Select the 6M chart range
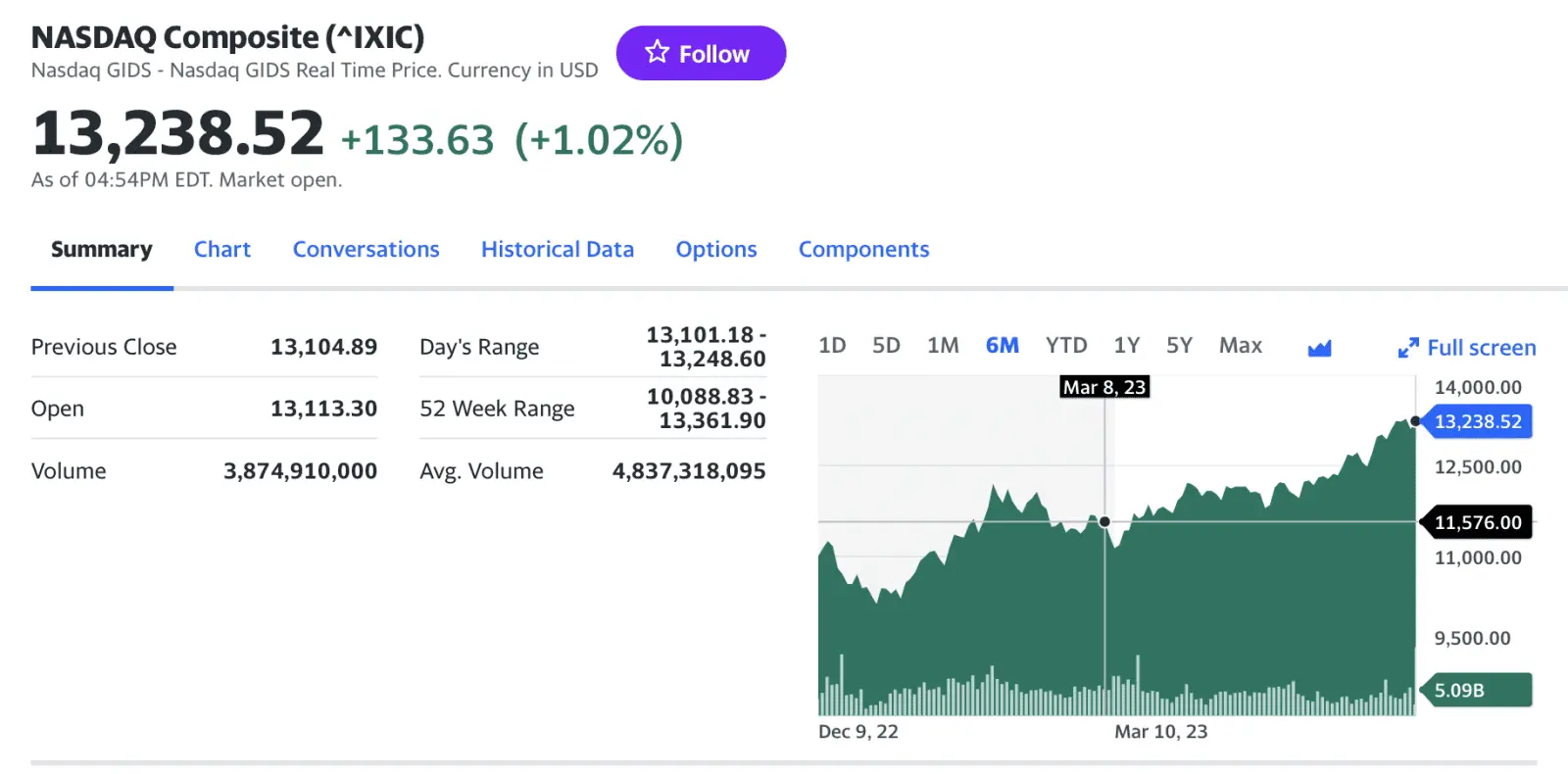Viewport: 1568px width, 774px height. (x=1002, y=346)
